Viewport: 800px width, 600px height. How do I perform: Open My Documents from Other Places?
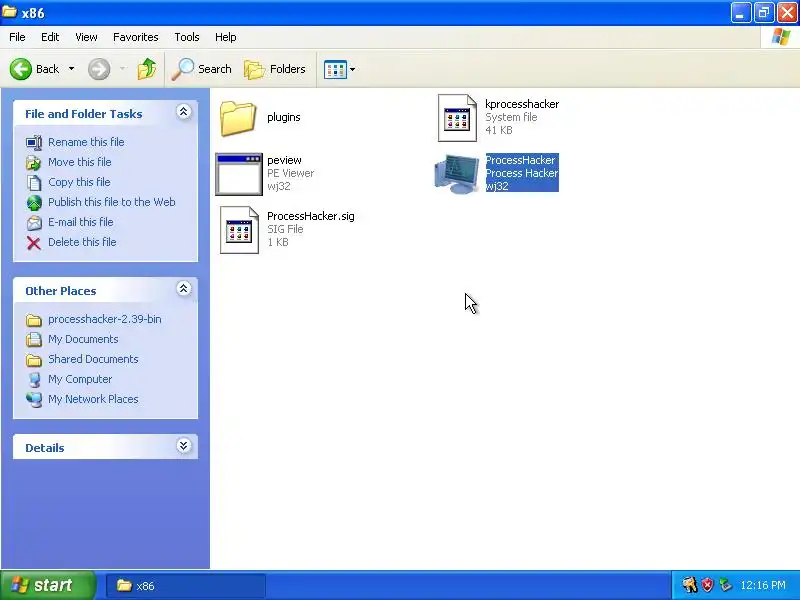point(83,339)
